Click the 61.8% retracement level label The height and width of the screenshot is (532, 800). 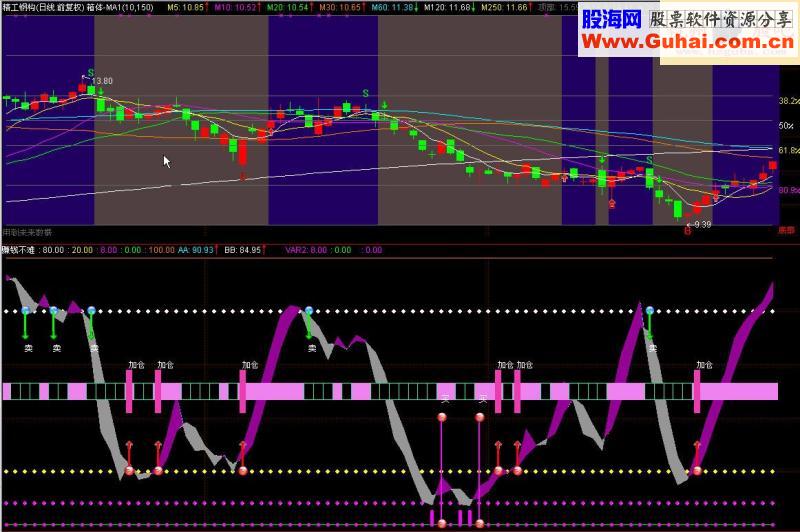[x=789, y=150]
